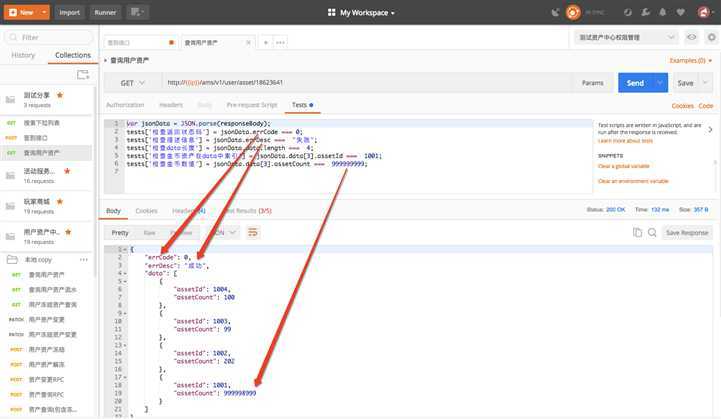The width and height of the screenshot is (721, 419).
Task: Expand the request name disclosure triangle
Action: click(x=105, y=60)
